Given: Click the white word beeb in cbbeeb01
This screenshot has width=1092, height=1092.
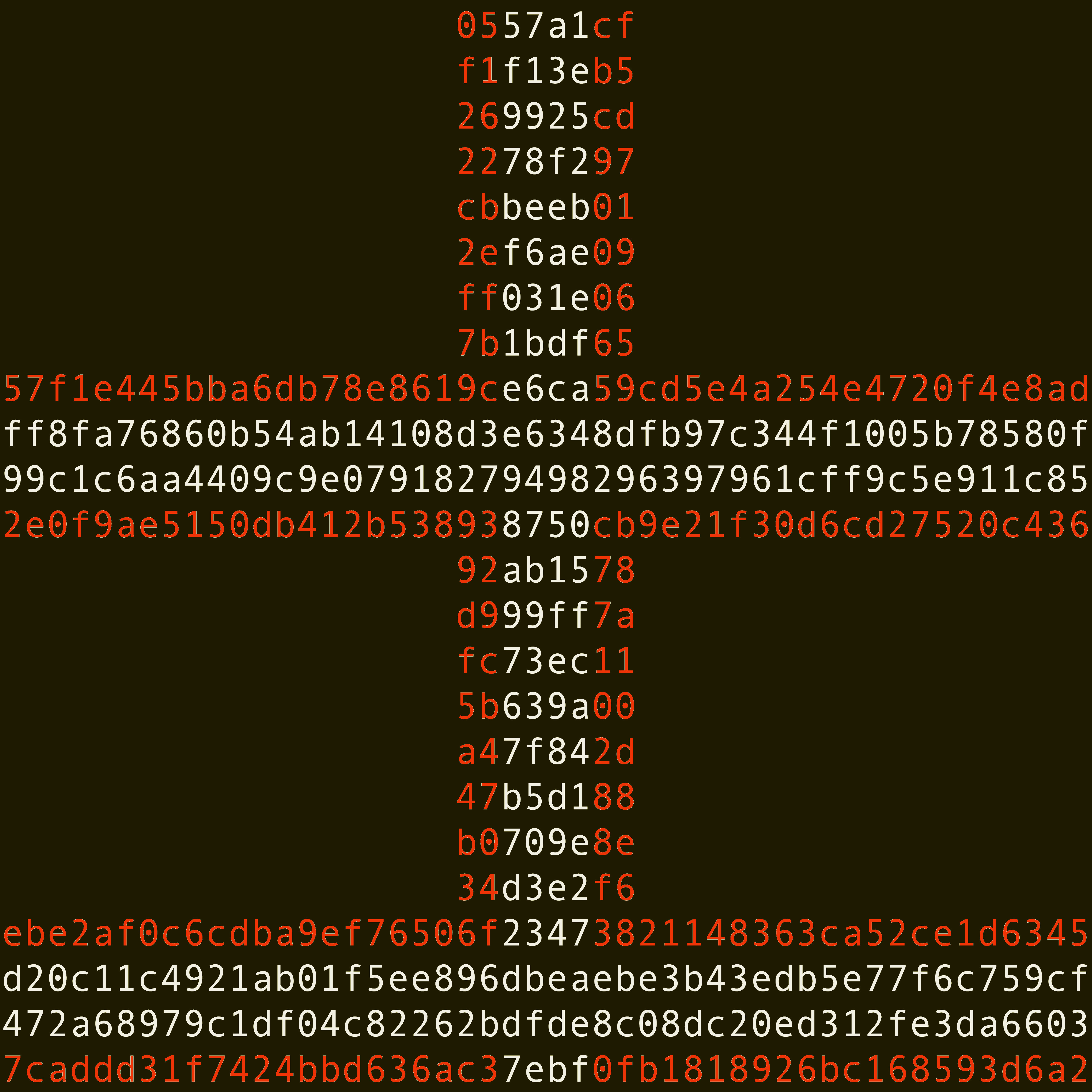Looking at the screenshot, I should click(546, 207).
